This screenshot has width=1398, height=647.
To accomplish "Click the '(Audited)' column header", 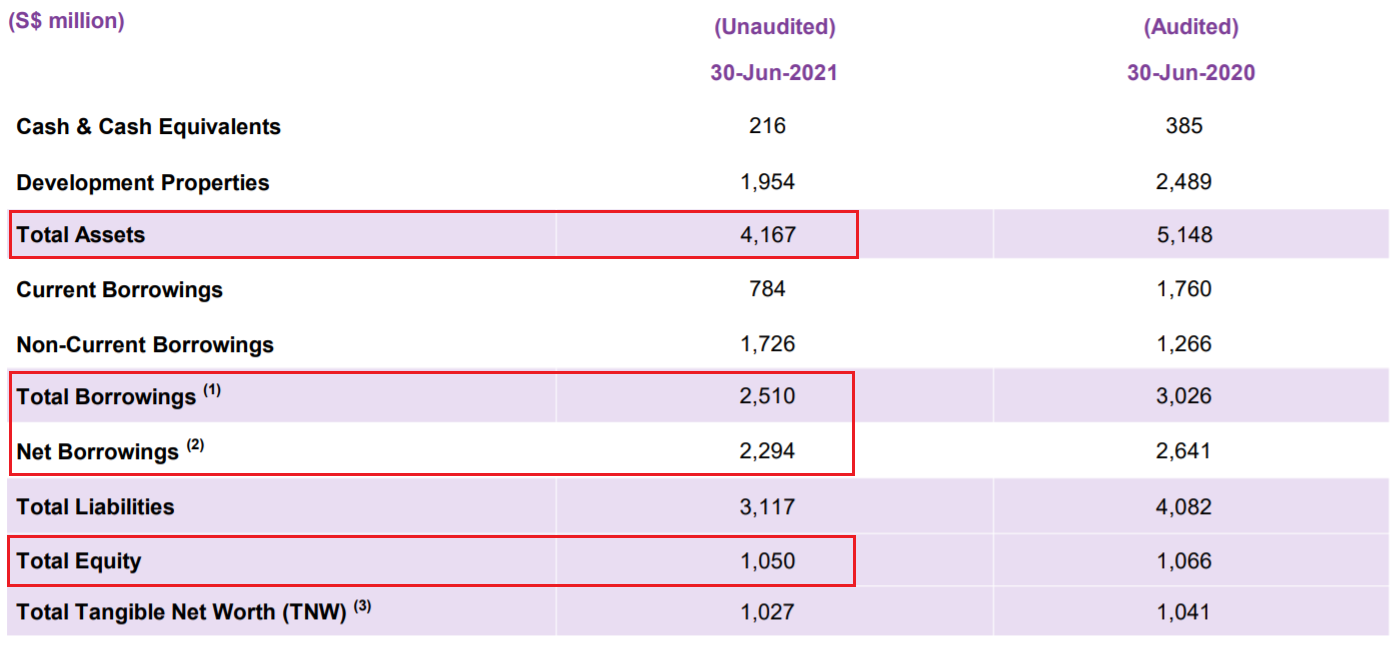I will [1191, 27].
